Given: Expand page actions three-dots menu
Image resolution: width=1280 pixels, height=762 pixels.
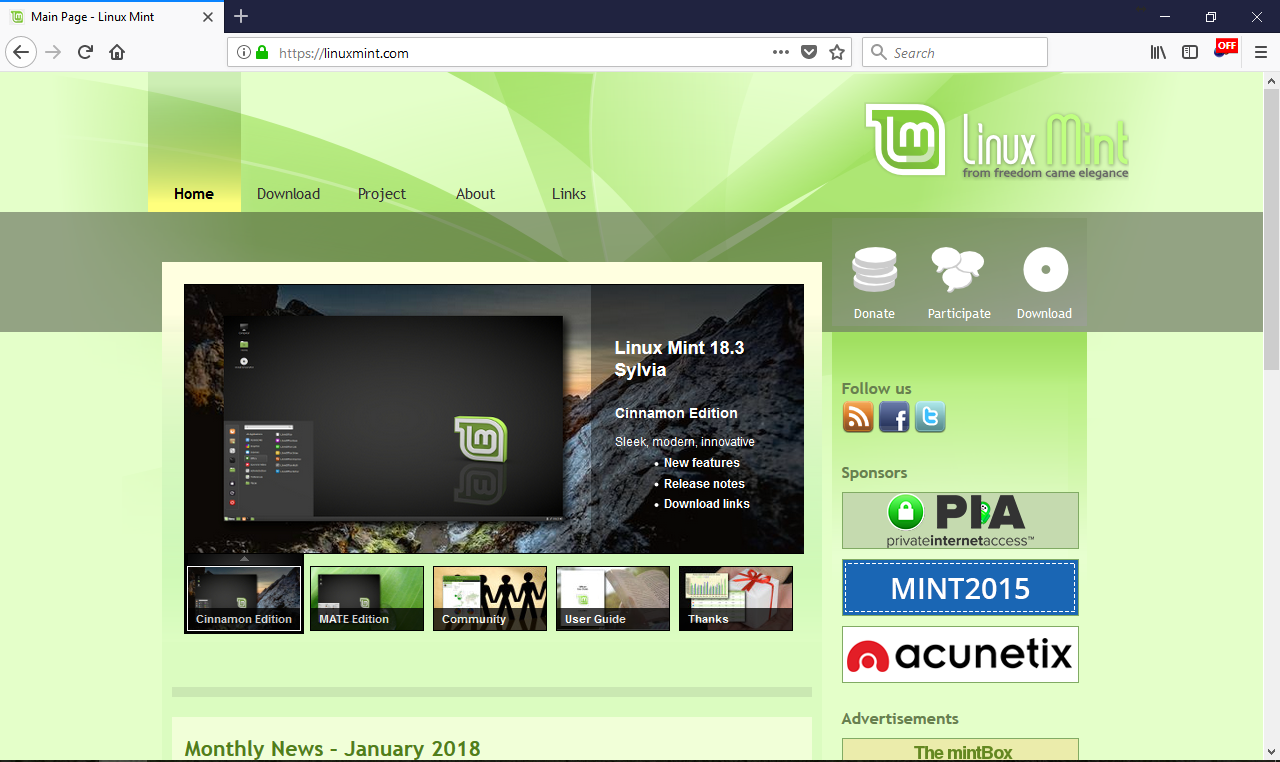Looking at the screenshot, I should [x=781, y=53].
